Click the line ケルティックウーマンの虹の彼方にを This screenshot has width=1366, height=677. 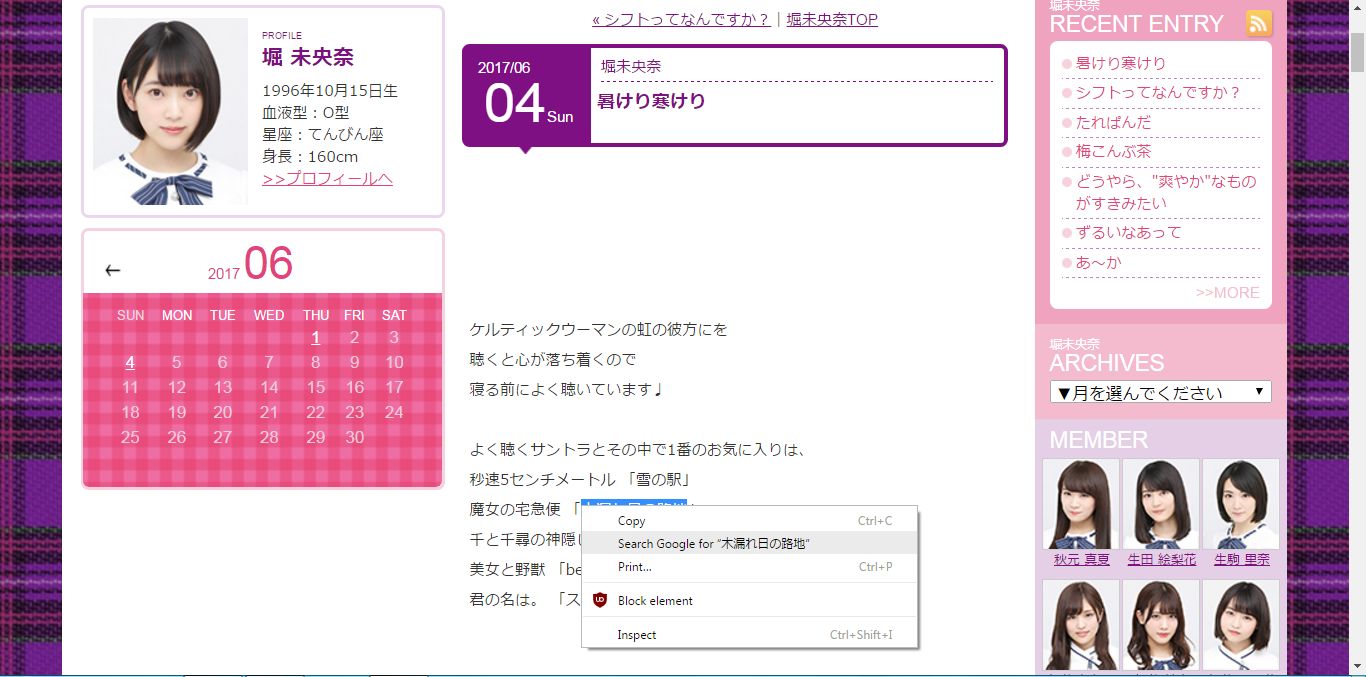[599, 329]
